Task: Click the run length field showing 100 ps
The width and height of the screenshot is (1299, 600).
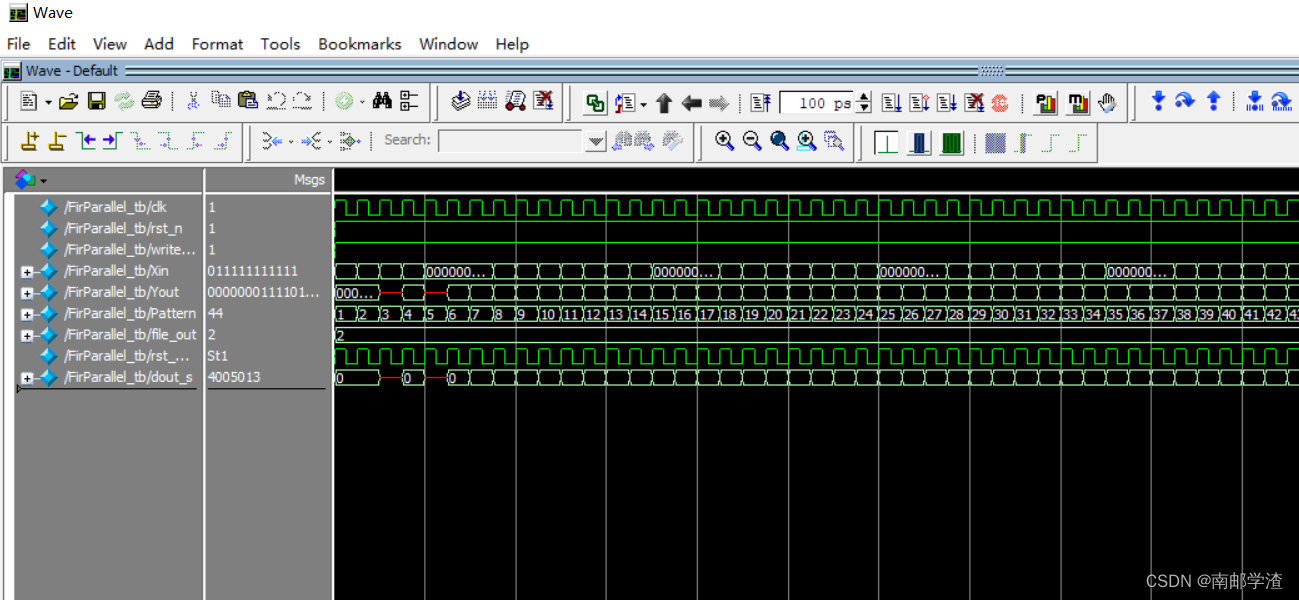Action: coord(817,103)
